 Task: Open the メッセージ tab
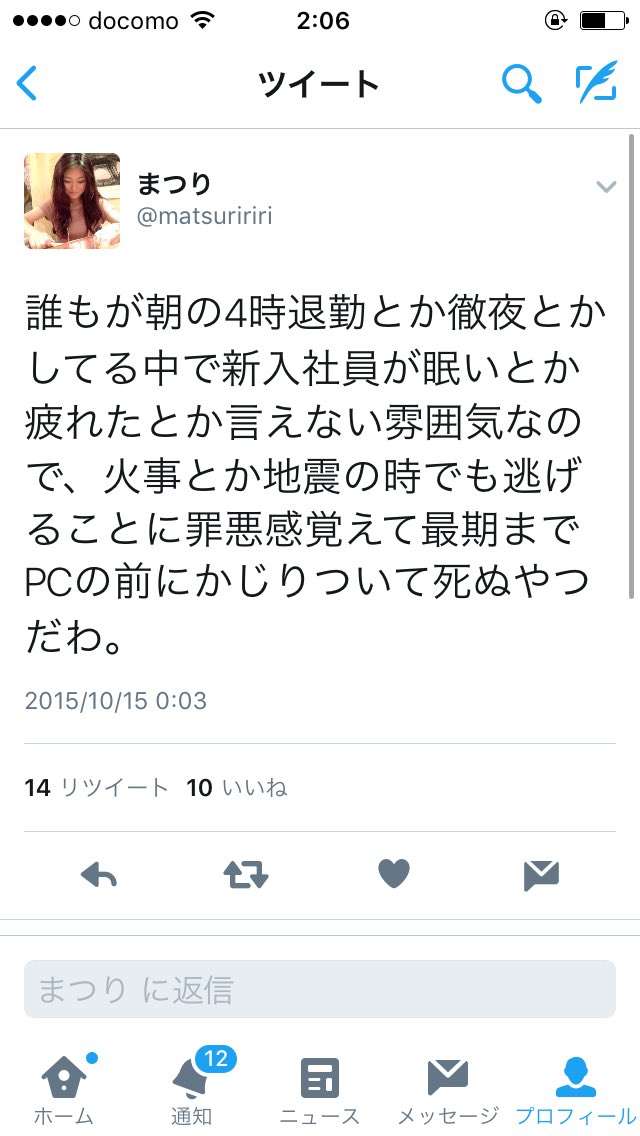[x=448, y=1091]
